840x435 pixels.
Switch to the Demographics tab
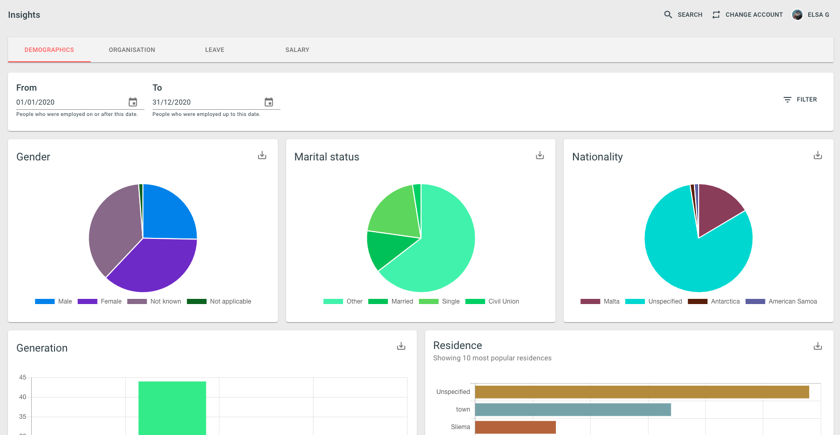[49, 50]
